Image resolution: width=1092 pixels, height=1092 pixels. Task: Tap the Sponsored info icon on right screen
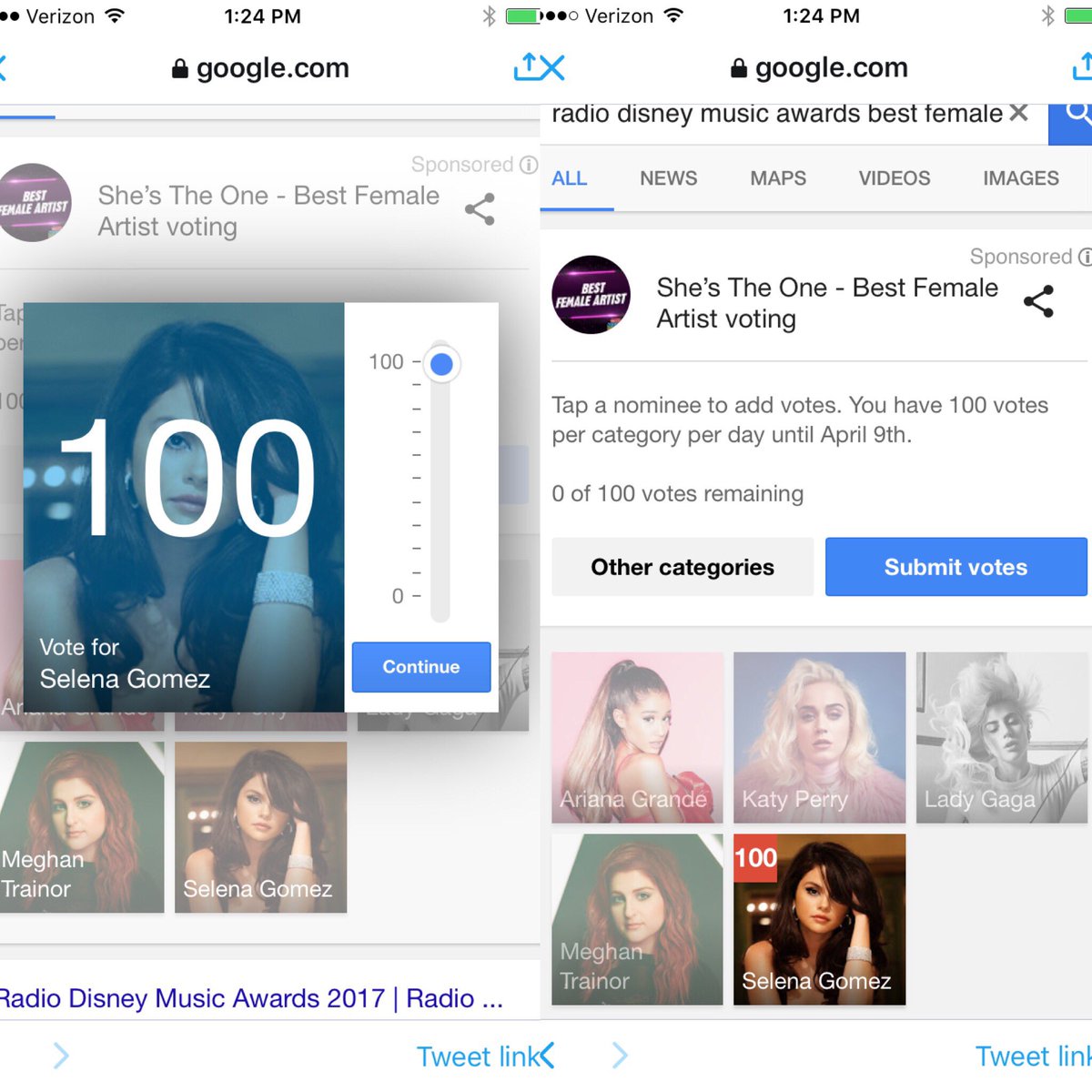(x=1085, y=257)
